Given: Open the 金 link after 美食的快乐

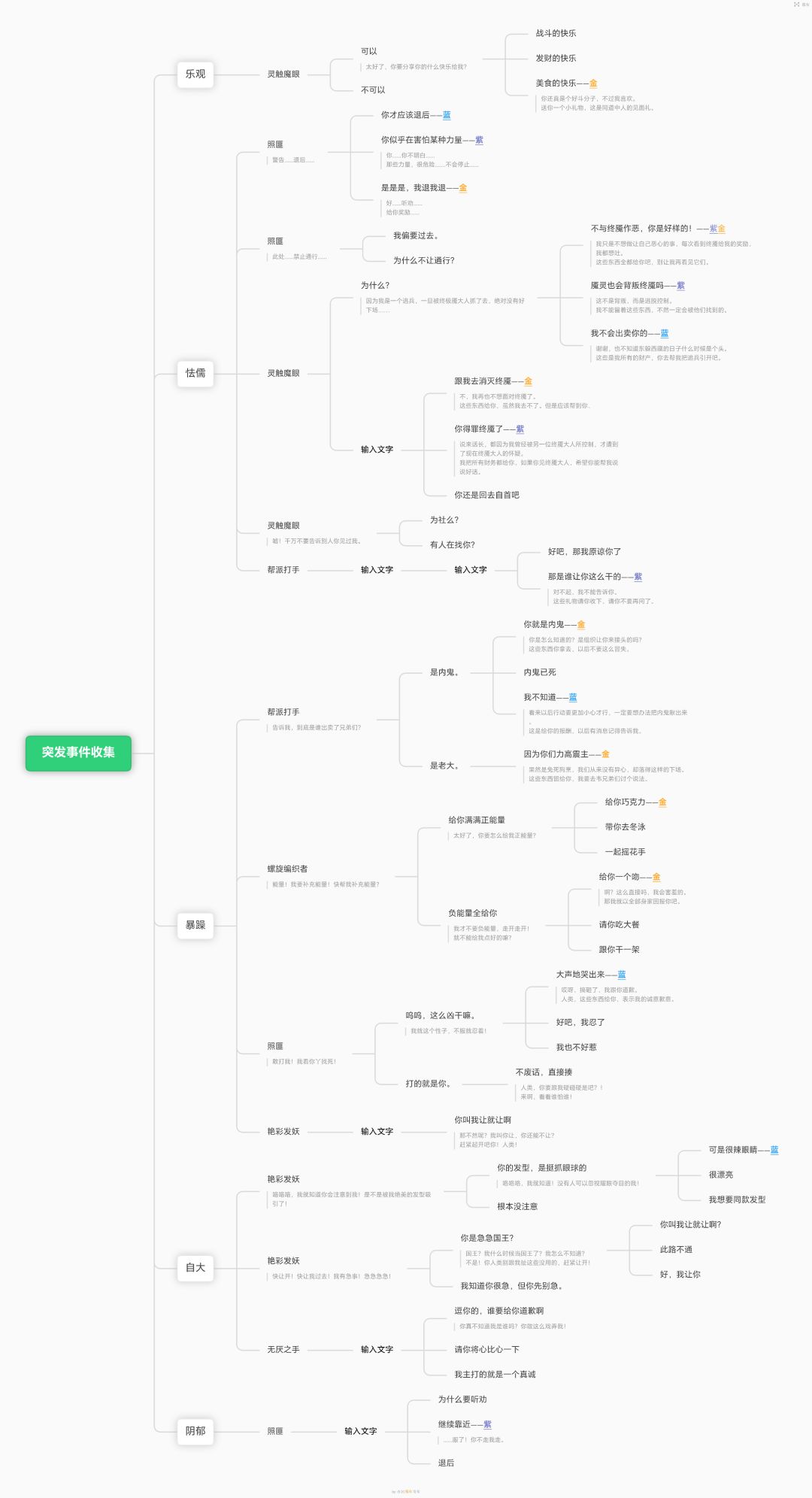Looking at the screenshot, I should (x=593, y=83).
